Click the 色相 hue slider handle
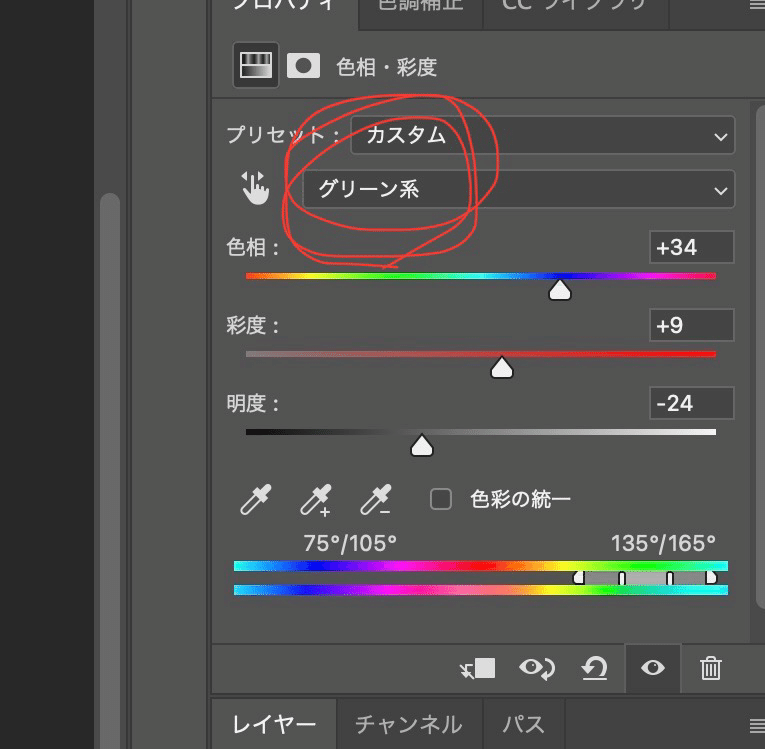The width and height of the screenshot is (765, 749). click(560, 290)
